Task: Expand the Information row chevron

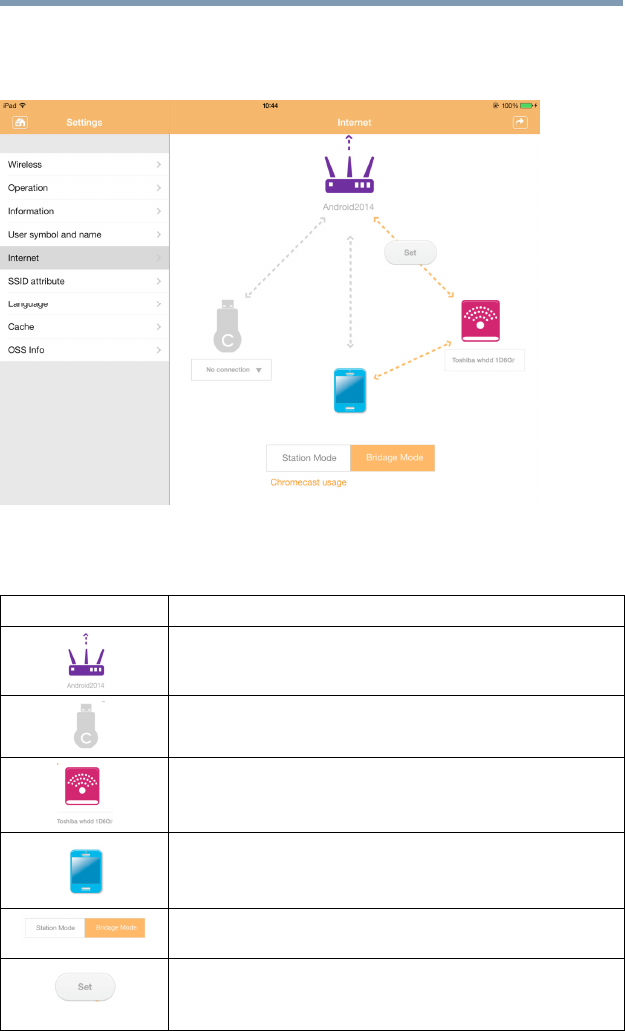Action: coord(159,211)
